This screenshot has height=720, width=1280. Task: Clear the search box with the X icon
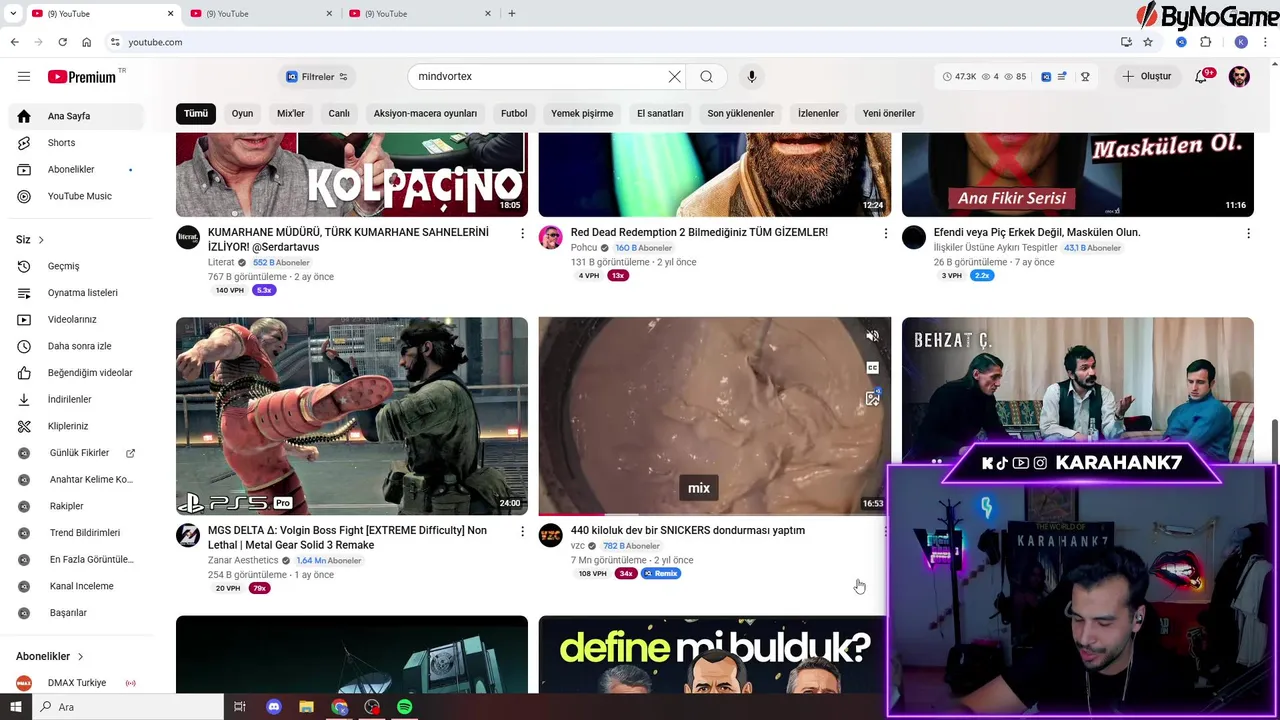click(675, 77)
